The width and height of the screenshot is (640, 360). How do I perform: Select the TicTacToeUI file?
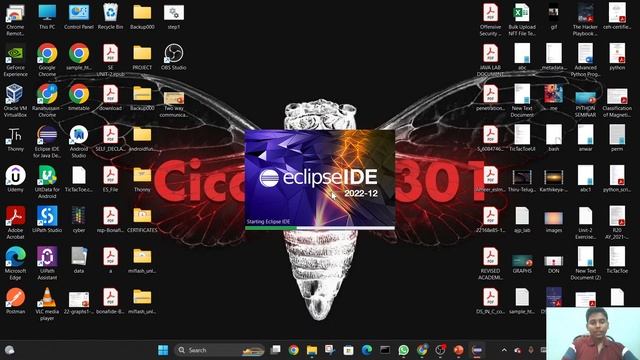tap(522, 139)
